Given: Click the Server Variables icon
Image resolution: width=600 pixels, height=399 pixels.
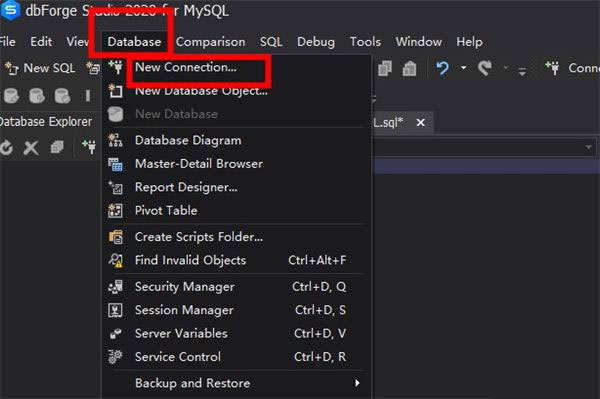Looking at the screenshot, I should click(x=115, y=334).
